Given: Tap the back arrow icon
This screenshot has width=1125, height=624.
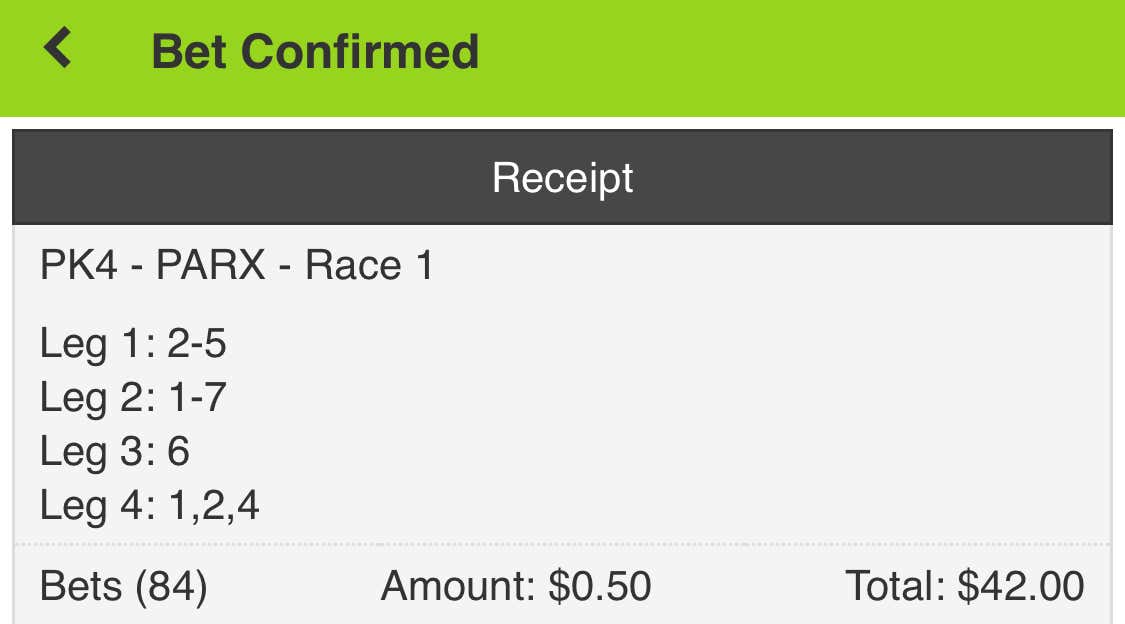Looking at the screenshot, I should (58, 48).
